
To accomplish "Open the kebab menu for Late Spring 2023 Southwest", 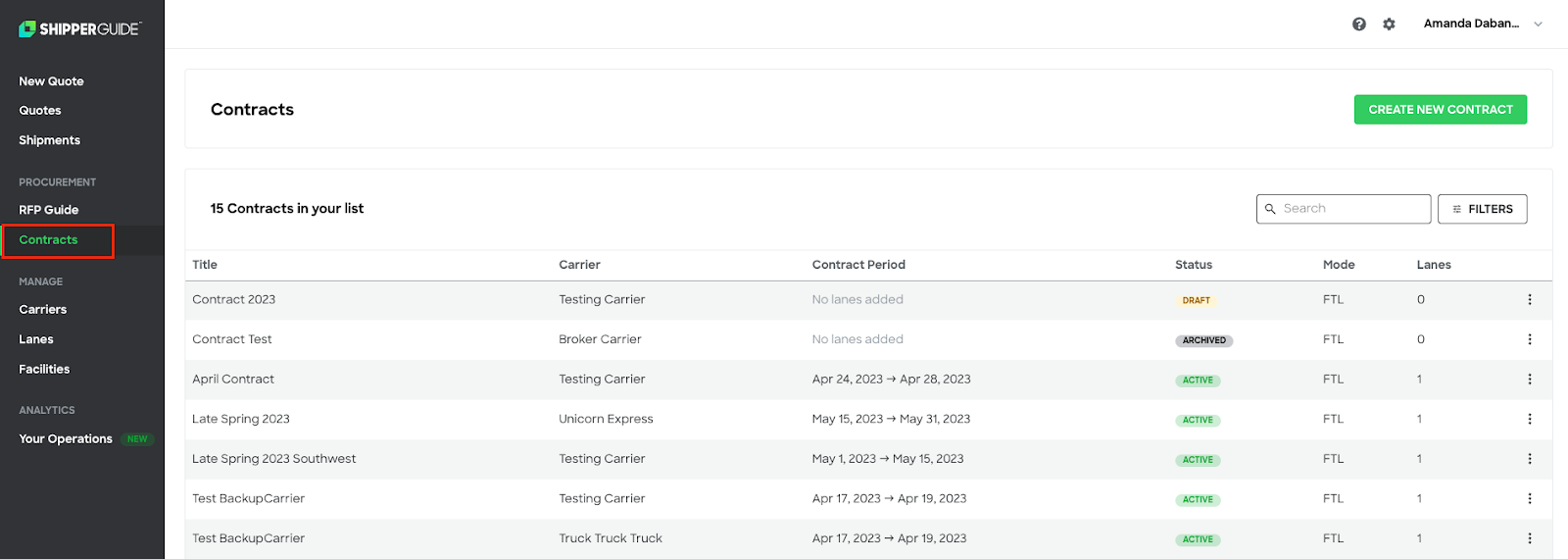I will (x=1529, y=459).
